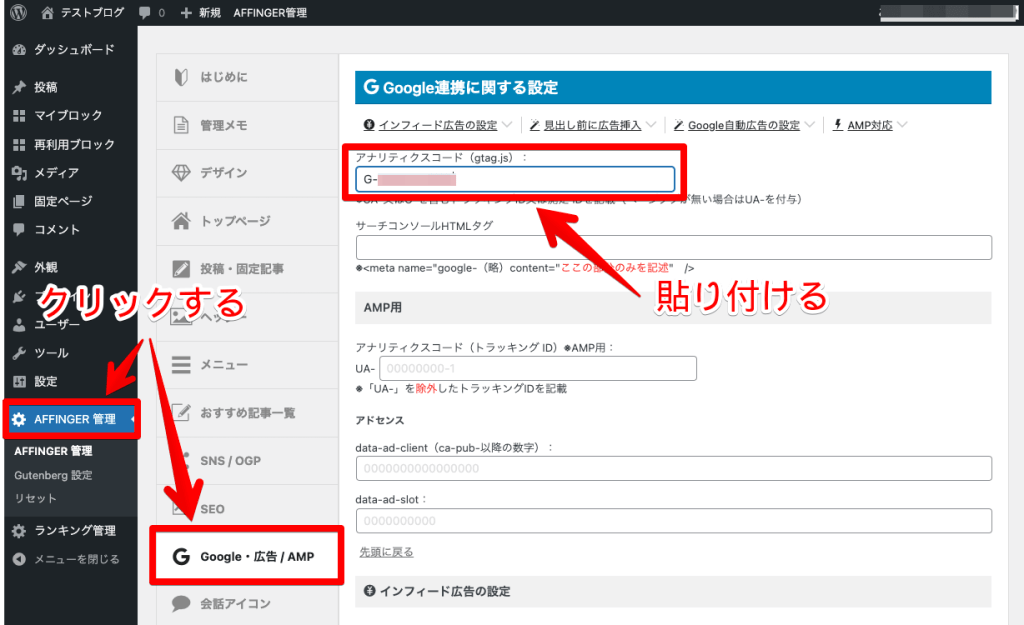Viewport: 1024px width, 625px height.
Task: Select the デザイン tab
Action: (x=248, y=172)
